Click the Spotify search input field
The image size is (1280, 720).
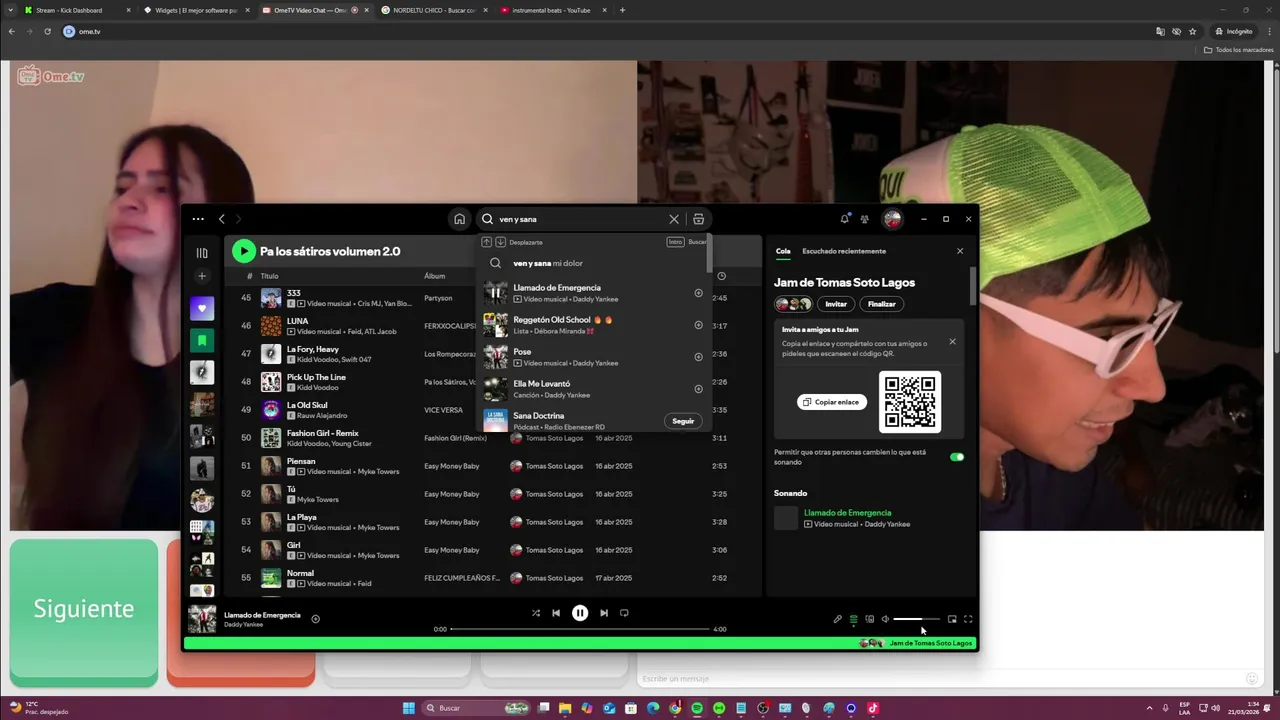[x=580, y=219]
